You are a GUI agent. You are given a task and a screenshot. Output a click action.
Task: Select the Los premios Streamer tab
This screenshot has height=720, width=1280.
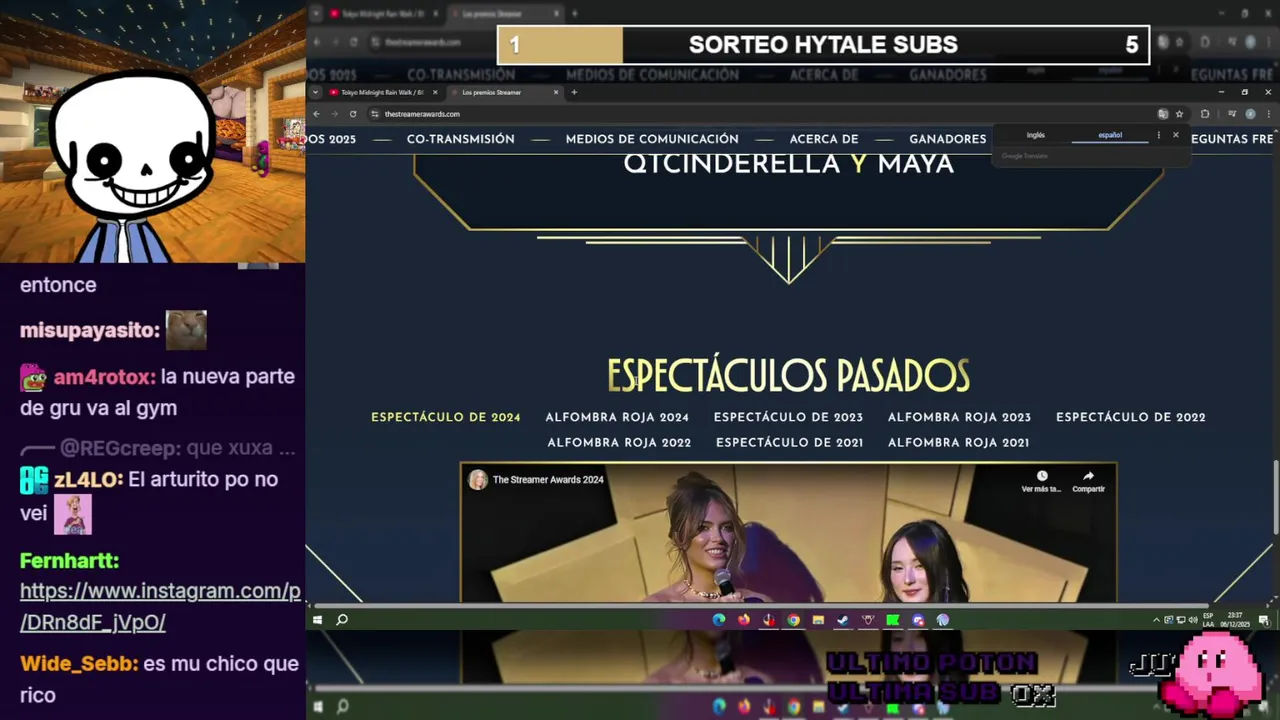(x=504, y=92)
